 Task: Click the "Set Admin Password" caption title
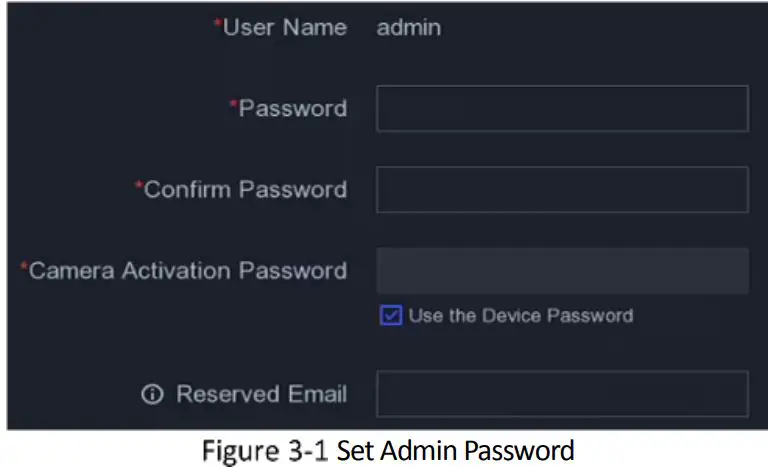coord(456,451)
